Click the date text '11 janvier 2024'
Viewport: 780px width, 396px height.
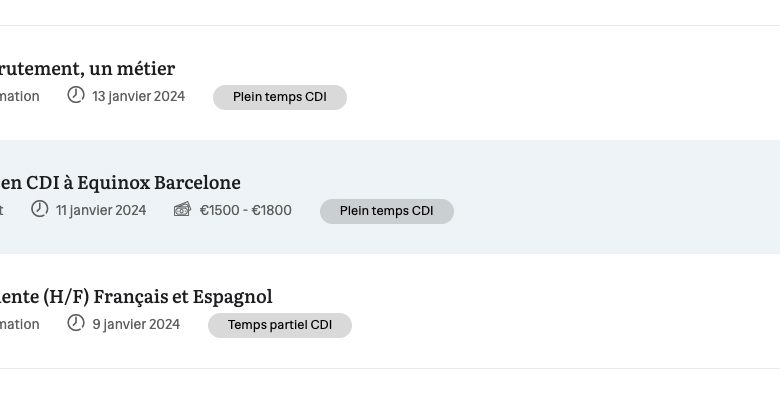[x=101, y=210]
